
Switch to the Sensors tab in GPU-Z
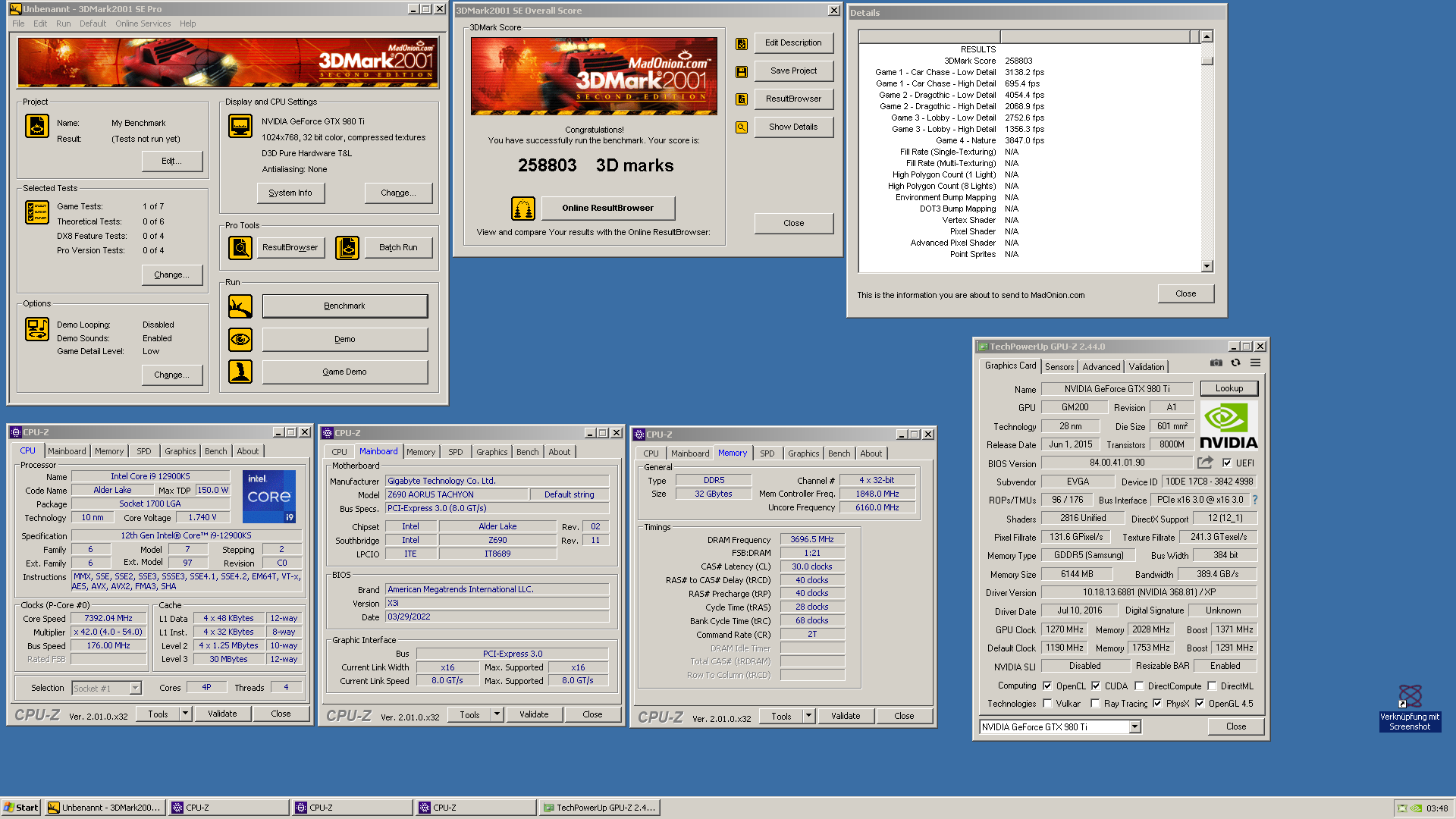(1059, 367)
